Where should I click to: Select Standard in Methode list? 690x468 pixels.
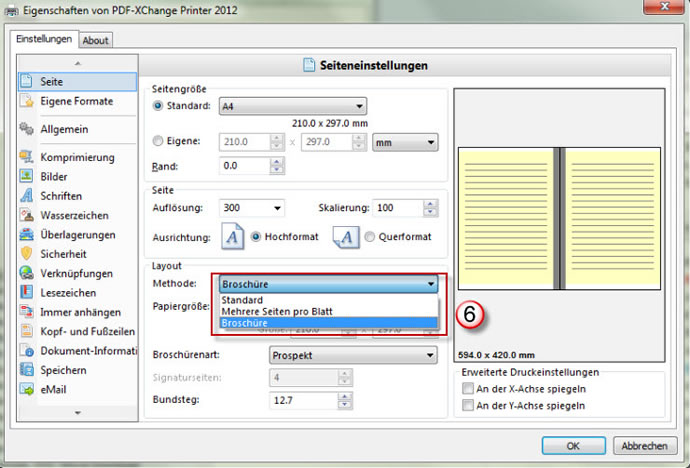(328, 300)
